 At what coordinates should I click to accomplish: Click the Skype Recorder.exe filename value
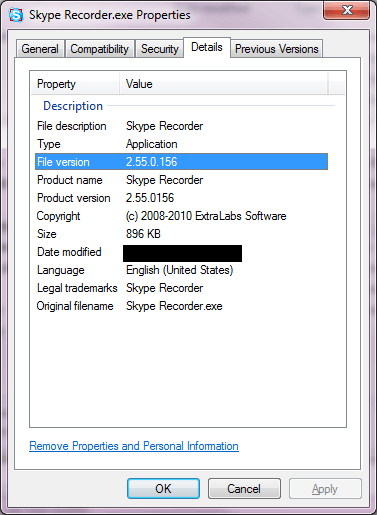174,306
